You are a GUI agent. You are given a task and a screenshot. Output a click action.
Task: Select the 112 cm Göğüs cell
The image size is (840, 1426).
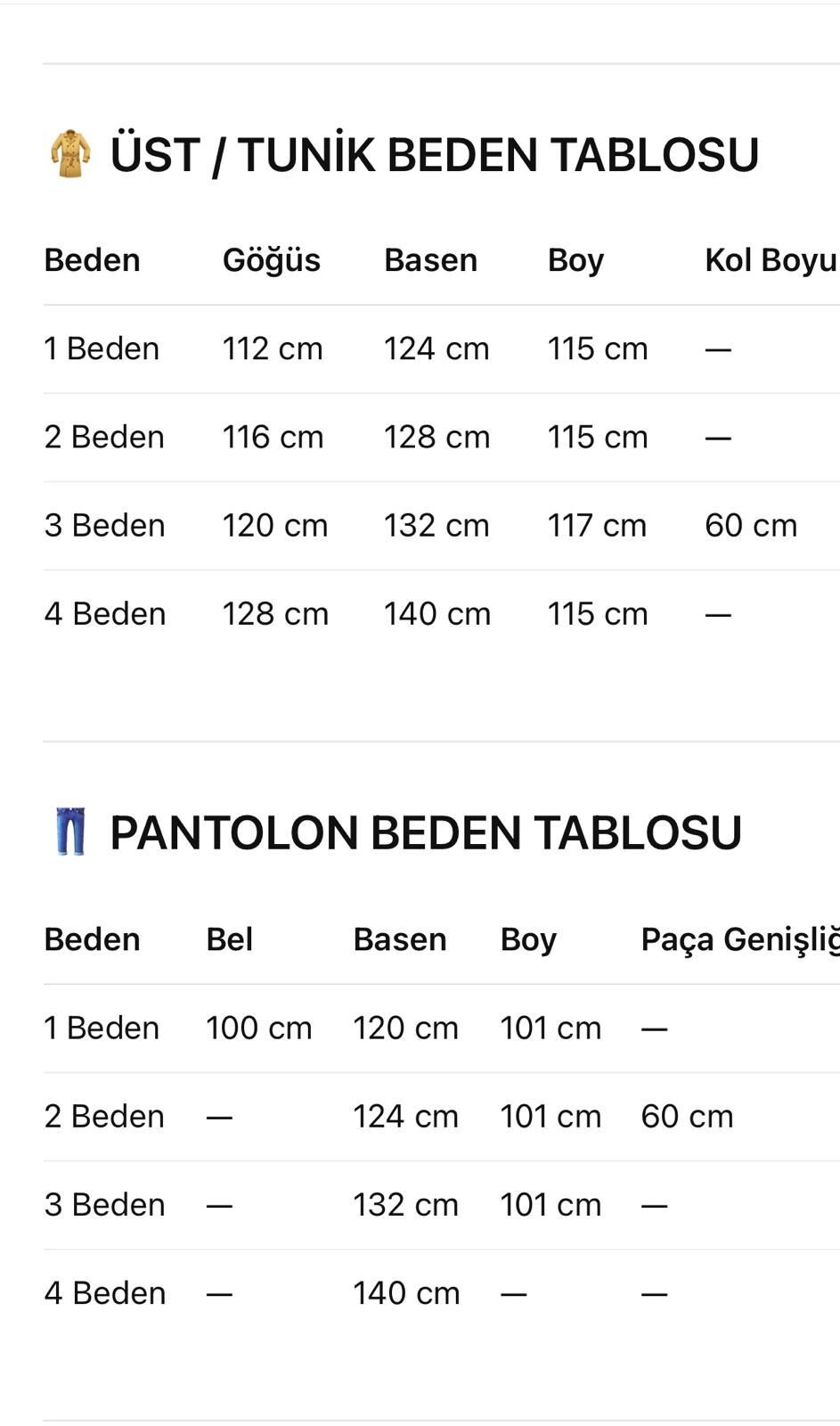pyautogui.click(x=272, y=348)
